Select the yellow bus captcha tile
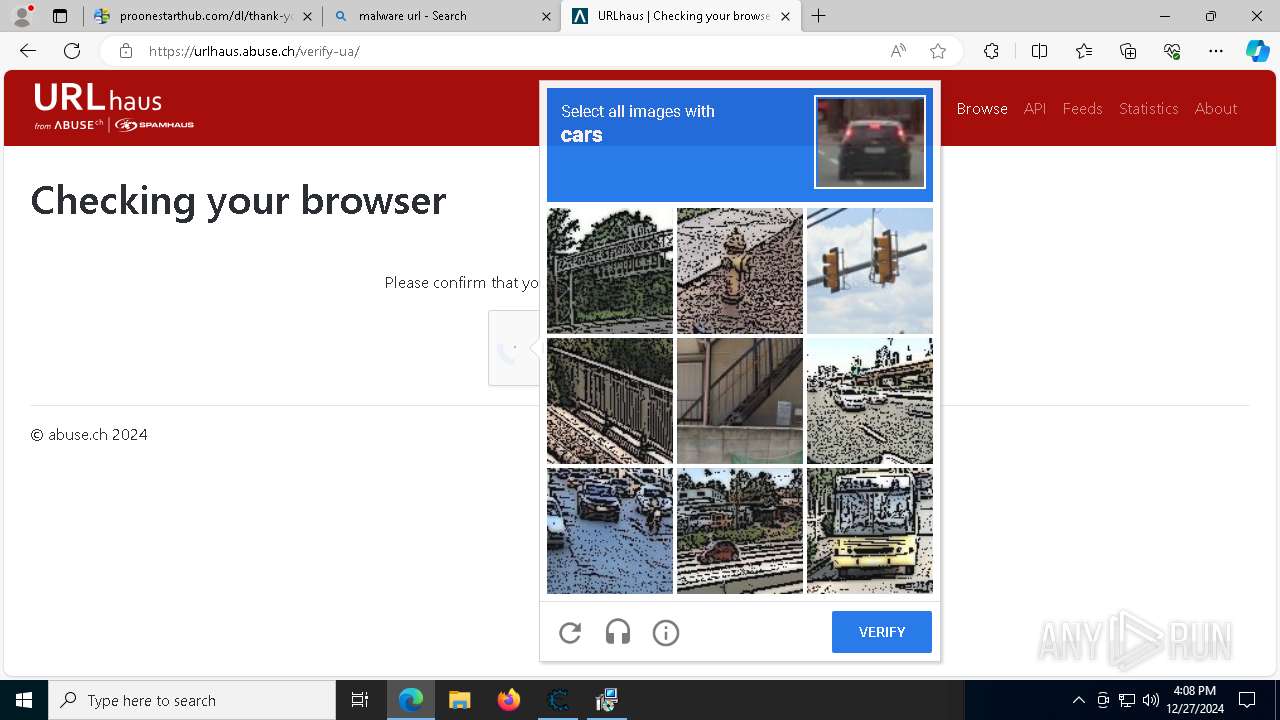 pos(870,531)
